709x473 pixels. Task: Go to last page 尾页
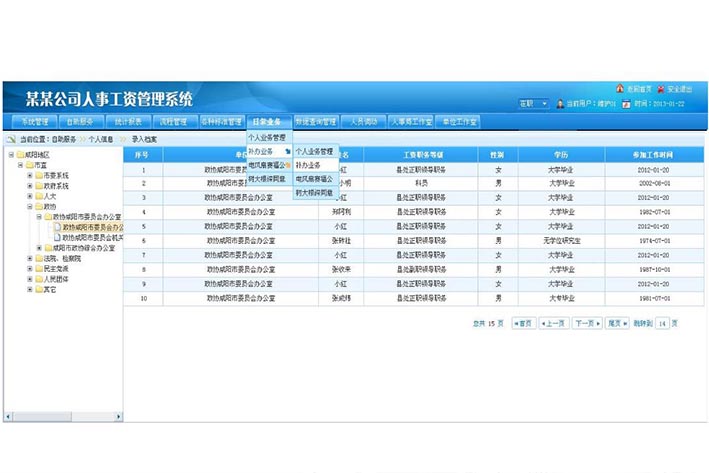tap(617, 323)
